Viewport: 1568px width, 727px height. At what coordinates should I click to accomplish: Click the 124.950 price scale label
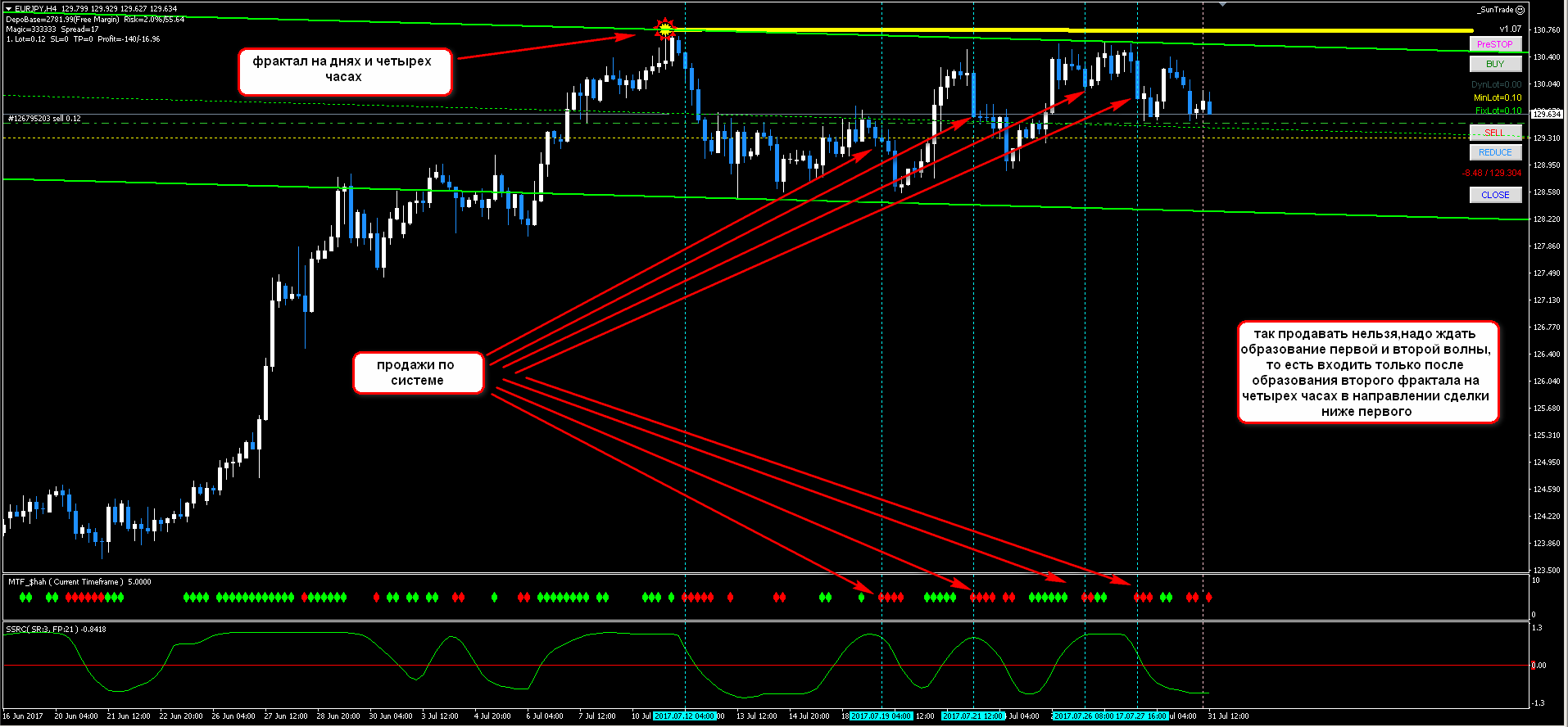[x=1547, y=463]
